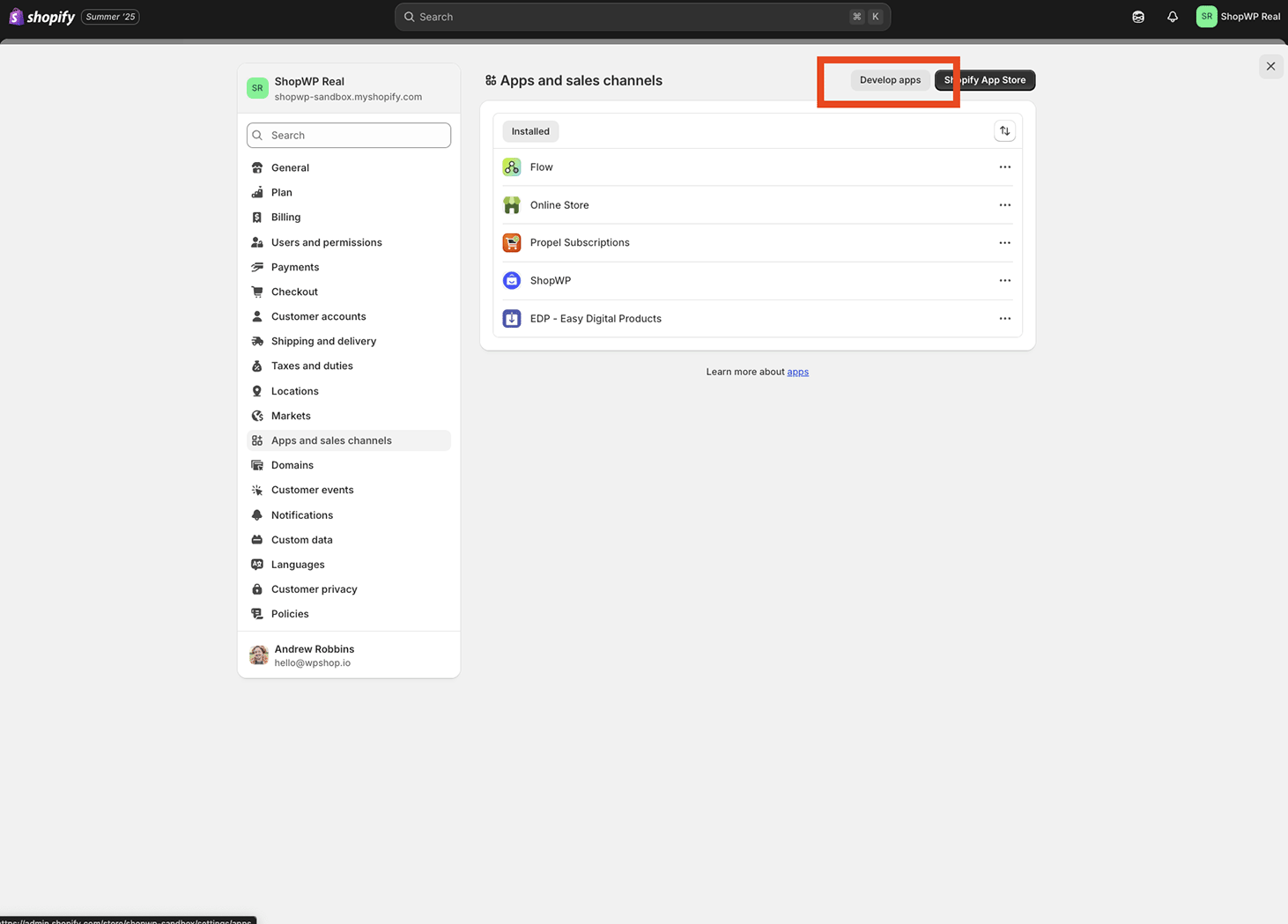Click the Propel Subscriptions icon
Screen dimensions: 1288x924
click(512, 242)
